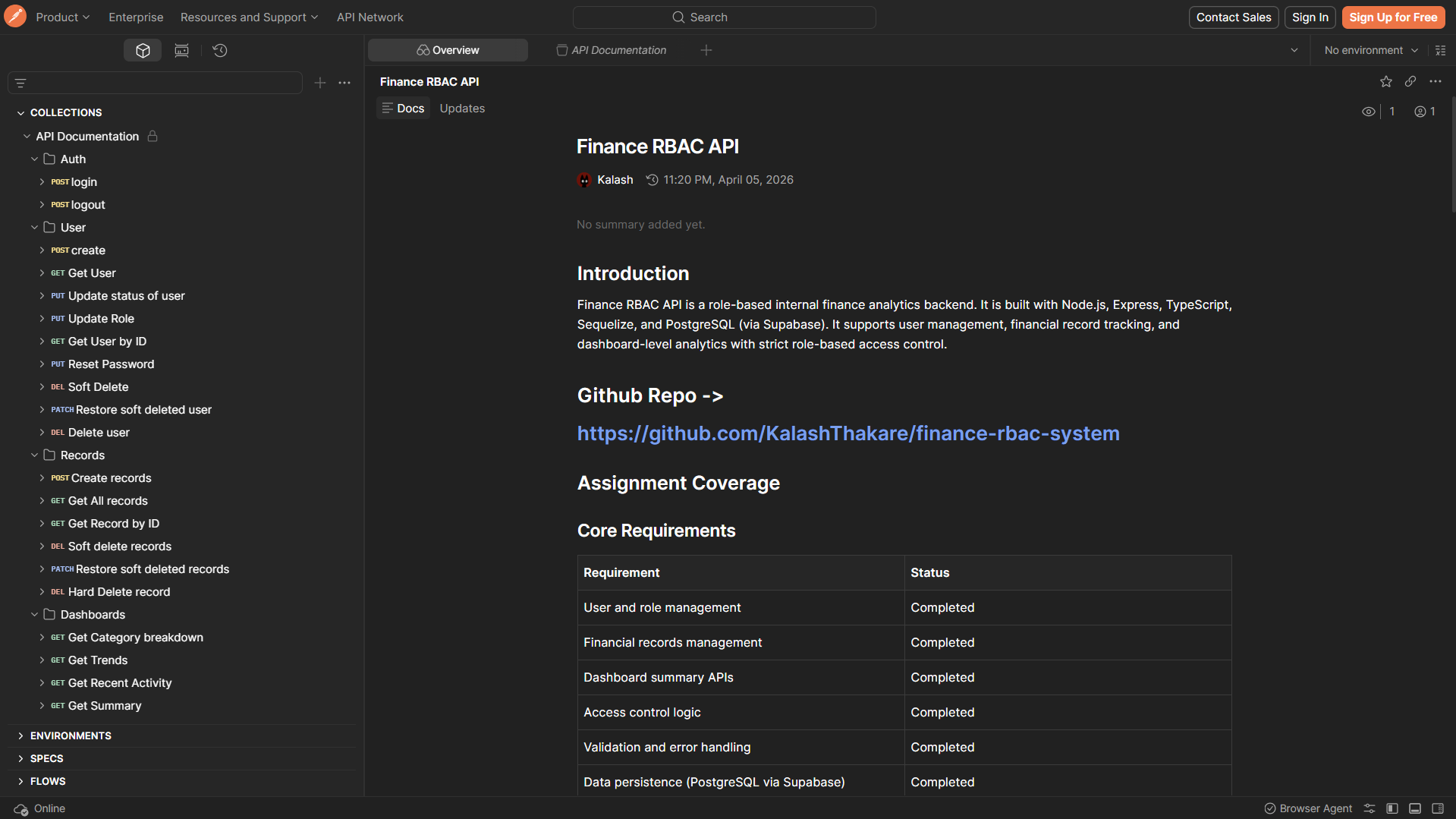The height and width of the screenshot is (819, 1456).
Task: Click the Contact Sales button
Action: [x=1234, y=17]
